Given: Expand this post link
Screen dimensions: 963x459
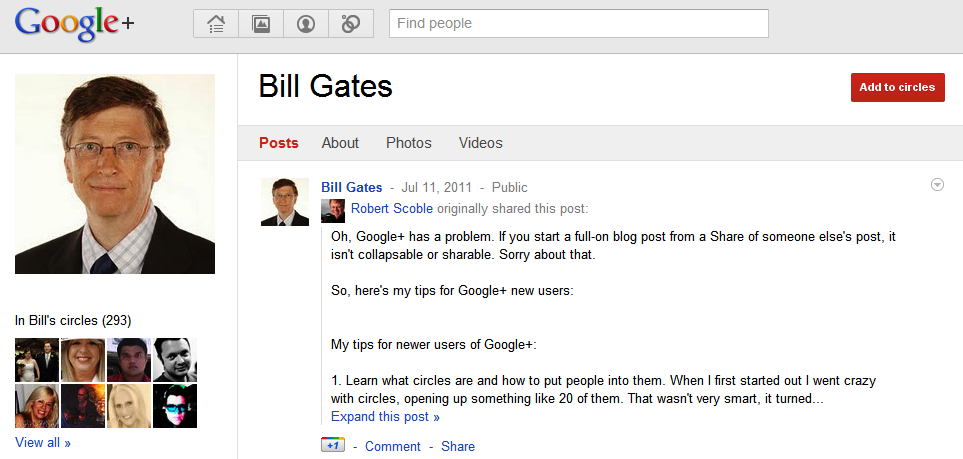Looking at the screenshot, I should 385,417.
